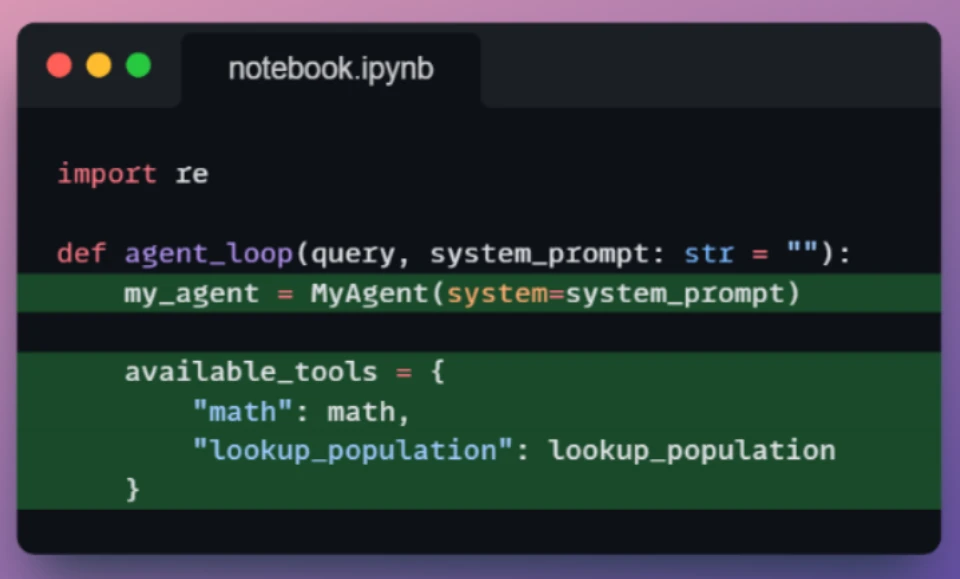This screenshot has height=579, width=960.
Task: Click the query parameter
Action: [353, 253]
